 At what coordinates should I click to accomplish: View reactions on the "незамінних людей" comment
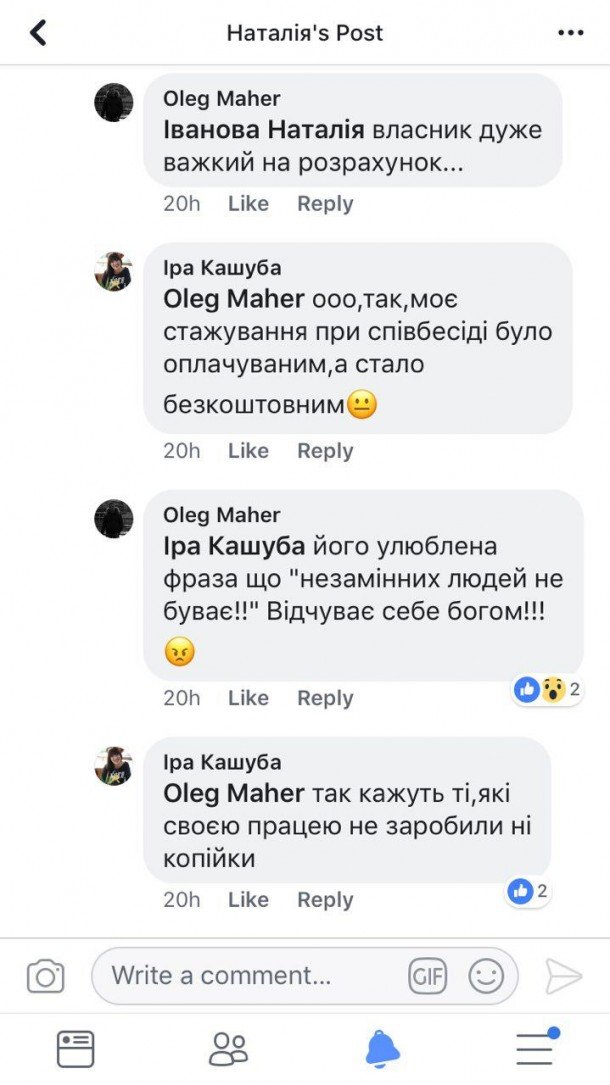point(547,689)
